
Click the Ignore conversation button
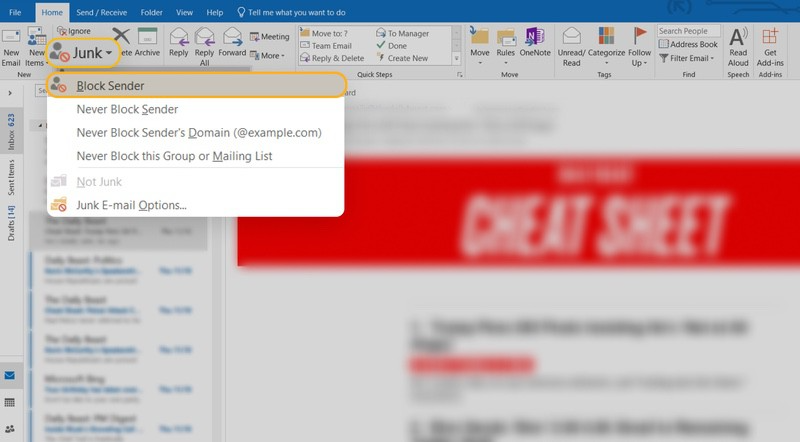point(74,31)
